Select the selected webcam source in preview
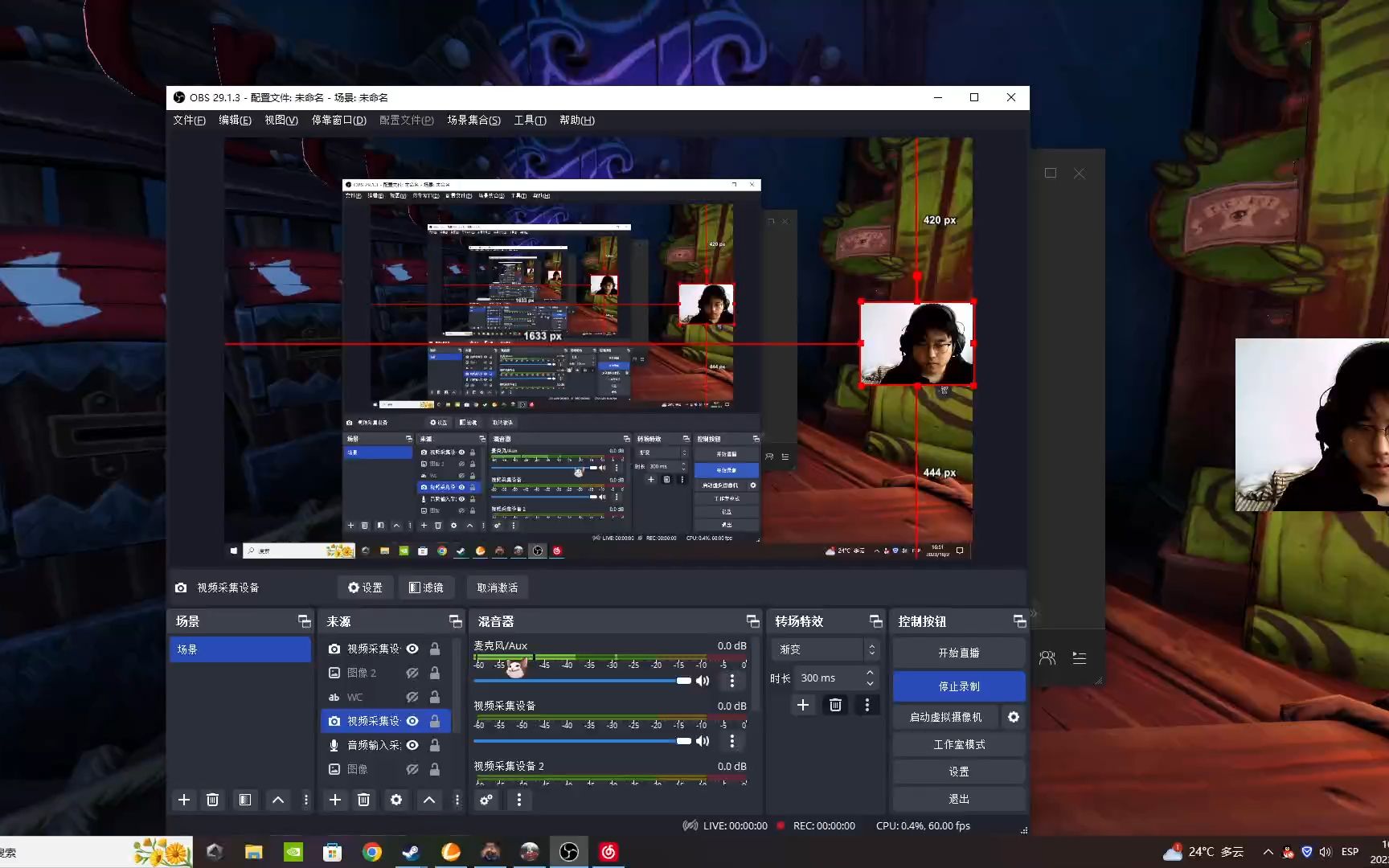This screenshot has width=1389, height=868. (x=917, y=344)
